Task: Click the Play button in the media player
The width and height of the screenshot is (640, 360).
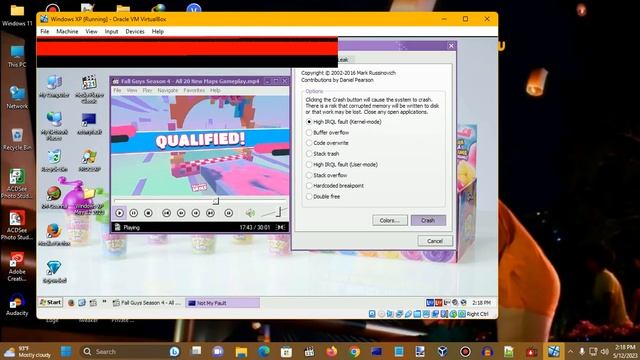Action: 120,213
